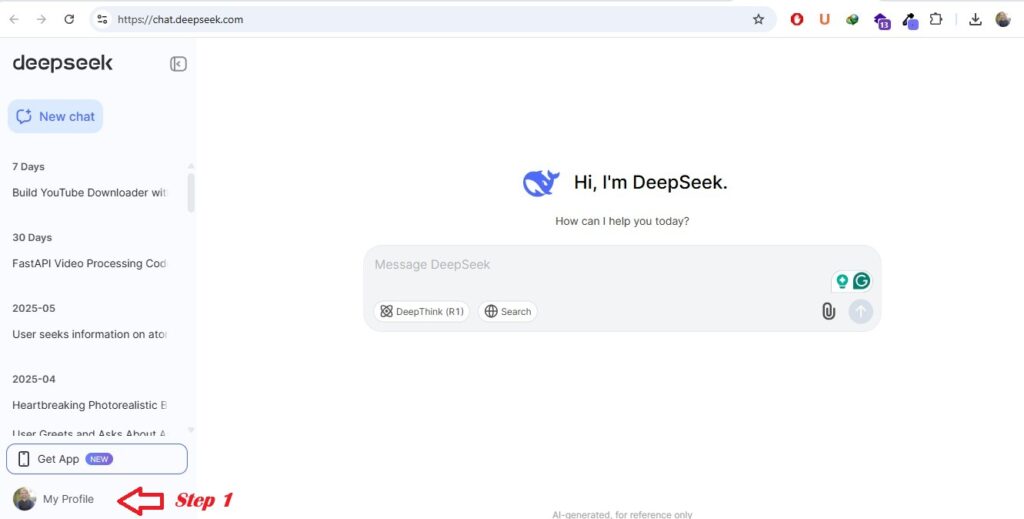The width and height of the screenshot is (1024, 519).
Task: Collapse the DeepSeek sidebar panel icon
Action: click(x=178, y=63)
